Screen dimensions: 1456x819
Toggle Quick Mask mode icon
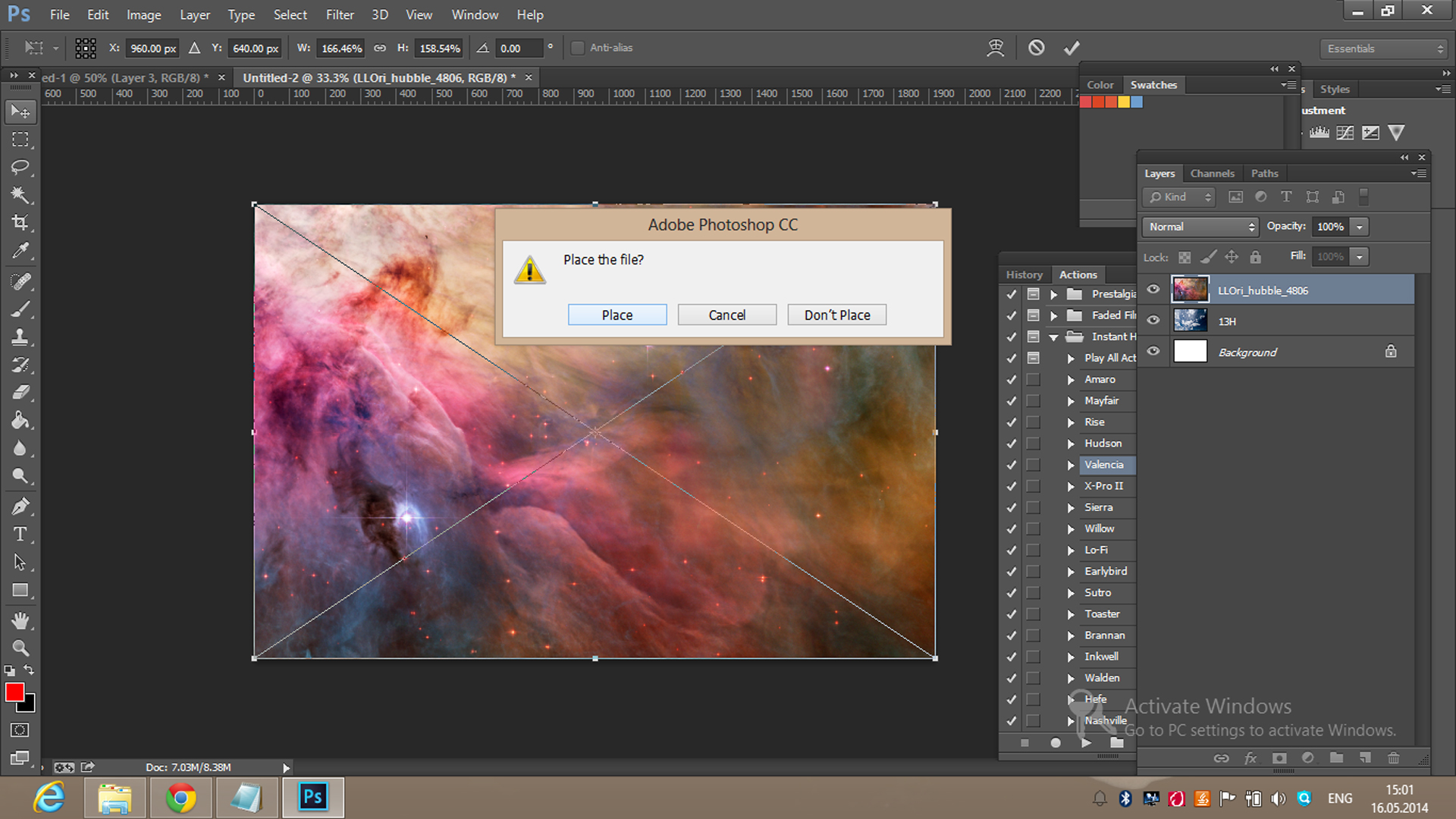coord(20,730)
